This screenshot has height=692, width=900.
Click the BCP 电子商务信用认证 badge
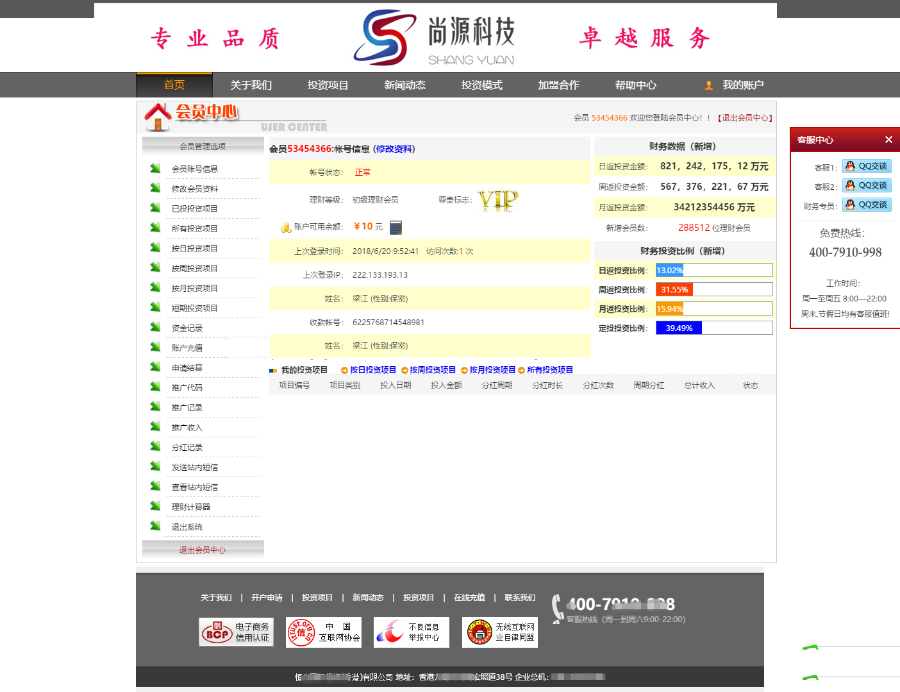[x=235, y=632]
